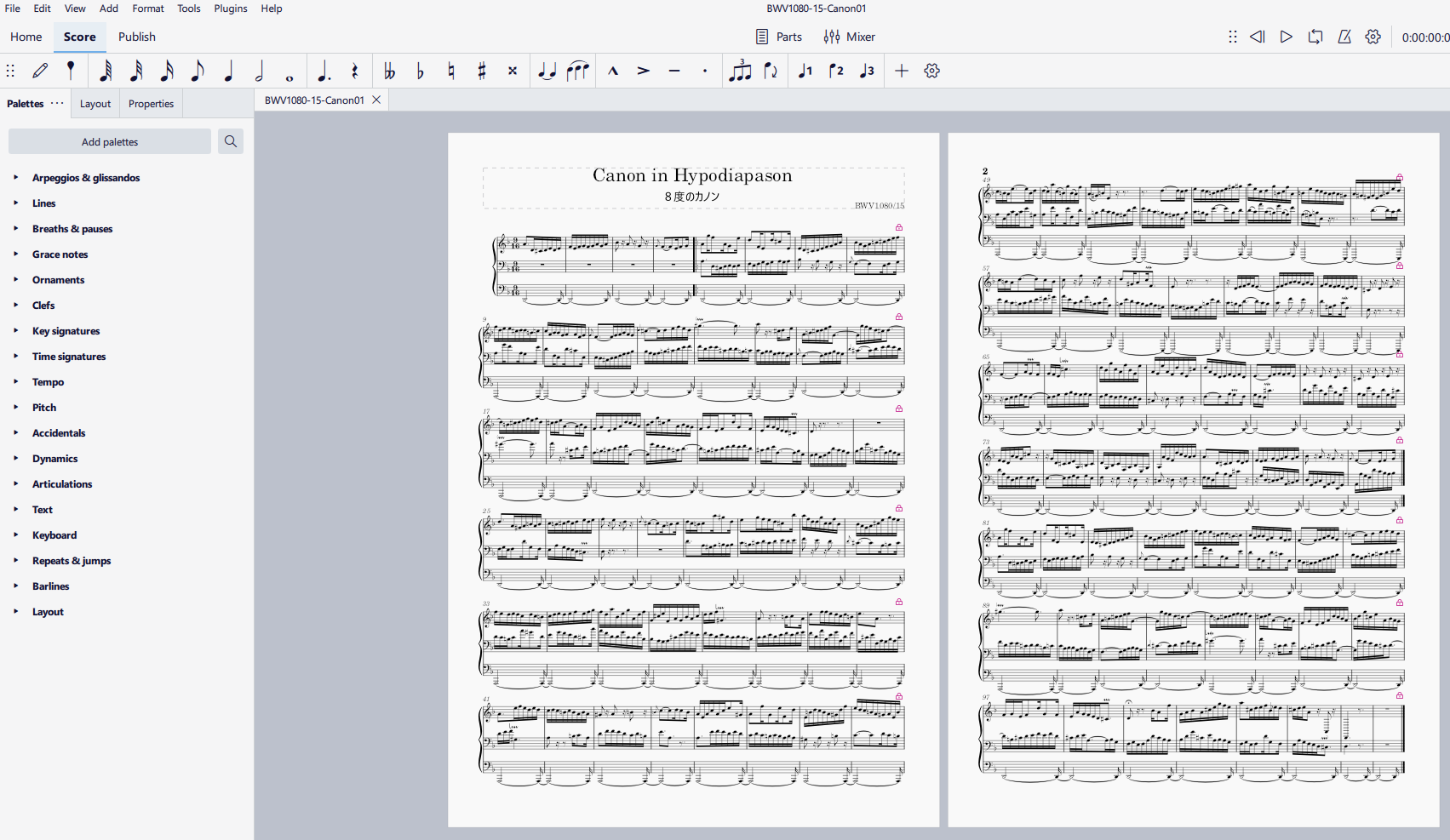Add a slur
This screenshot has height=840, width=1450.
coord(577,71)
